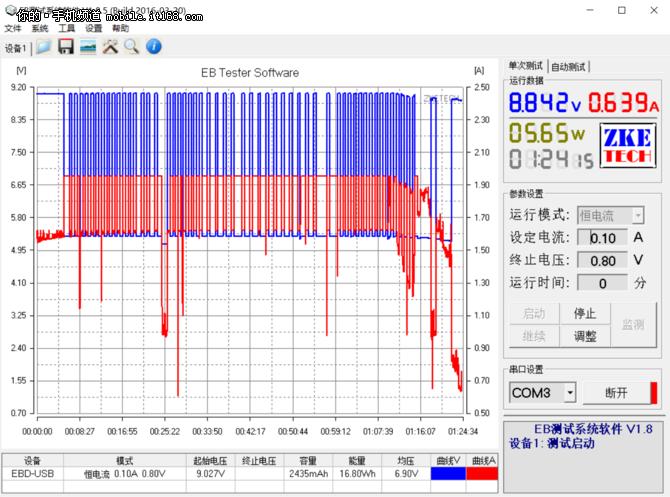Close the EB Tester window

click(x=654, y=10)
